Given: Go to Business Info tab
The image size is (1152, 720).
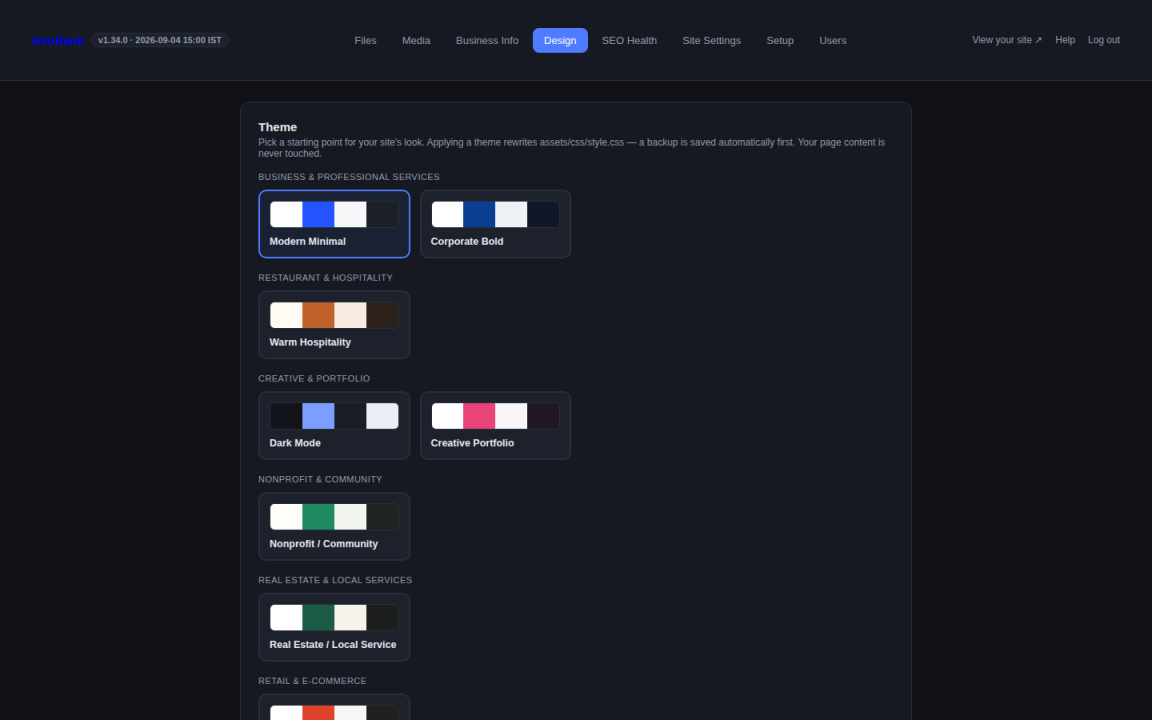Looking at the screenshot, I should coord(487,40).
